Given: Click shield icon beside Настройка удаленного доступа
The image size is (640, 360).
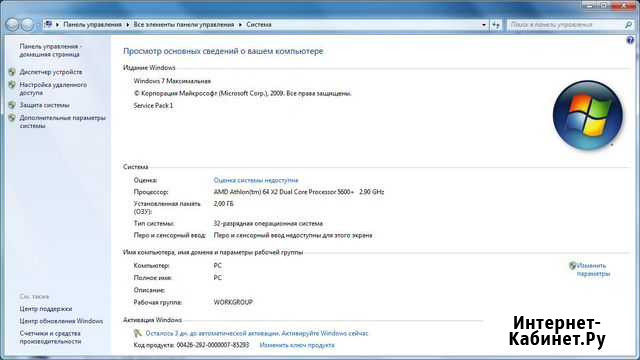Looking at the screenshot, I should [12, 85].
